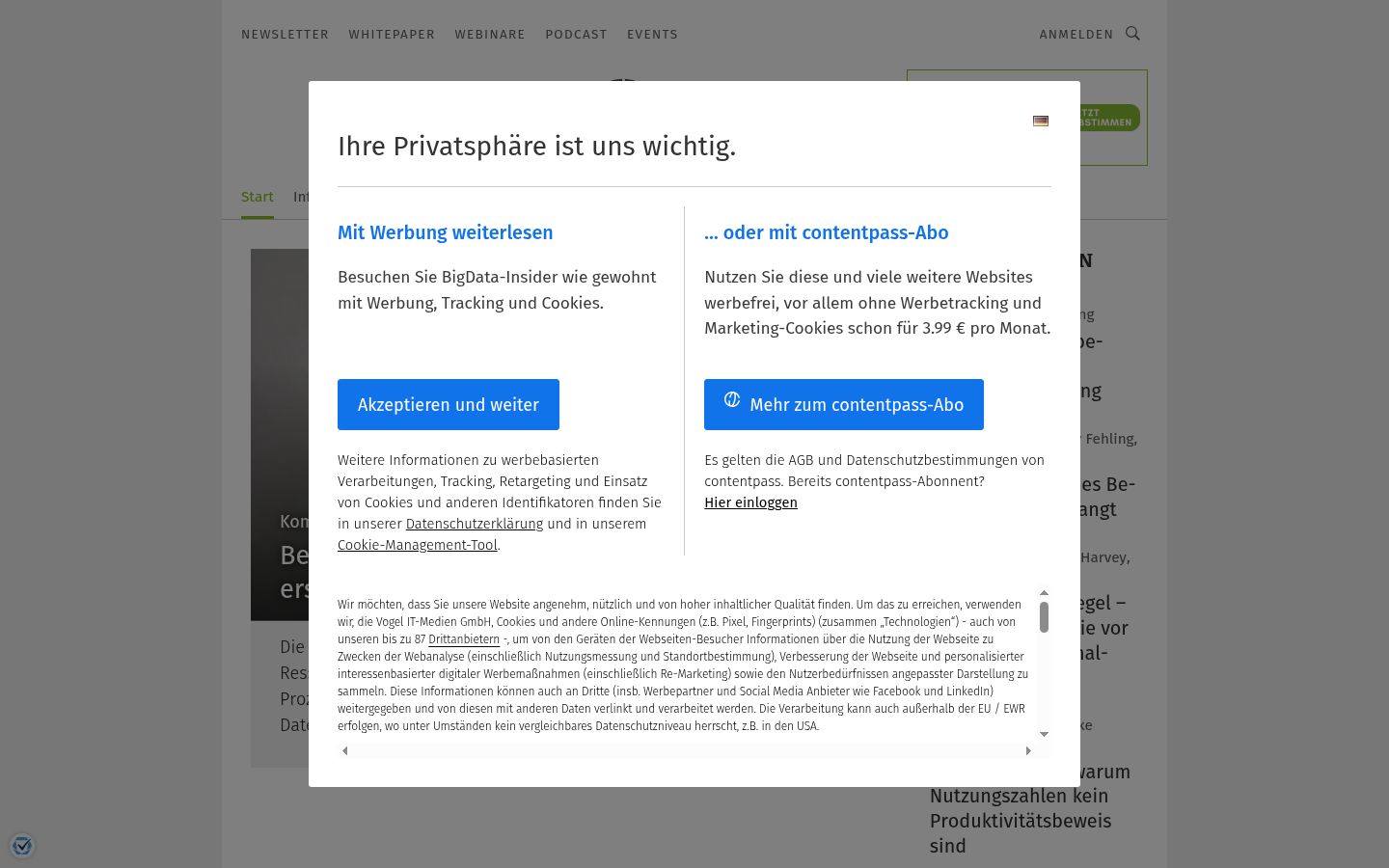Accept cookies with "Akzeptieren und weiter"
Screen dimensions: 1389x868
coord(449,404)
